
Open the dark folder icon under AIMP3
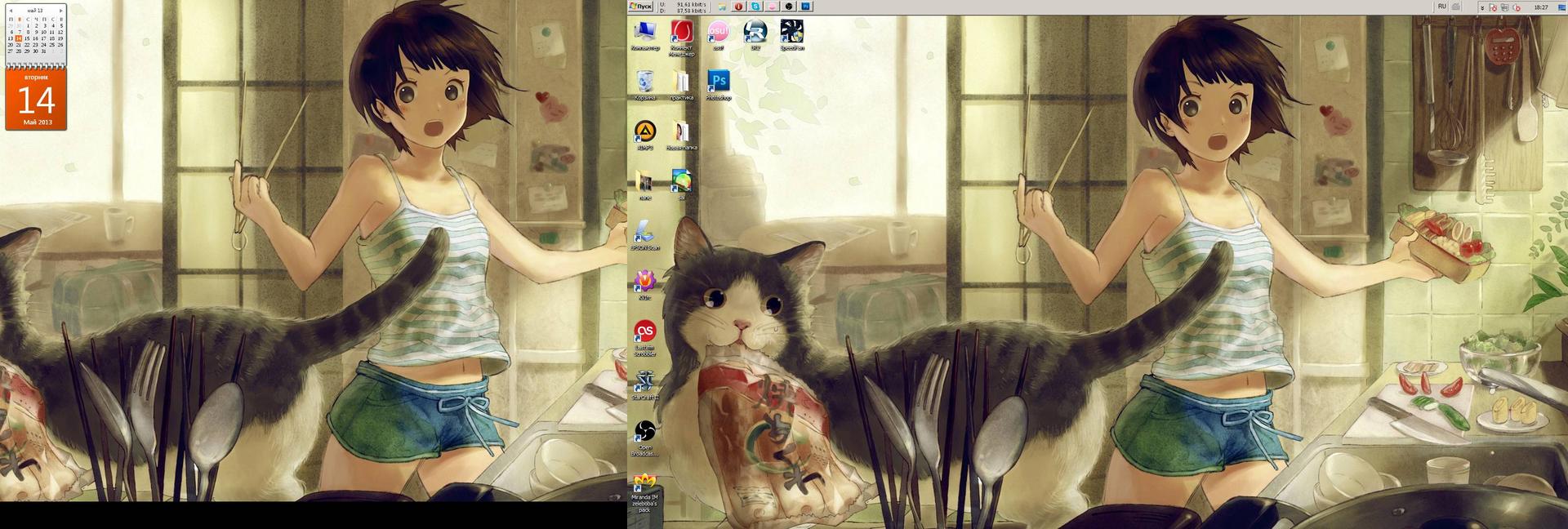tap(645, 185)
